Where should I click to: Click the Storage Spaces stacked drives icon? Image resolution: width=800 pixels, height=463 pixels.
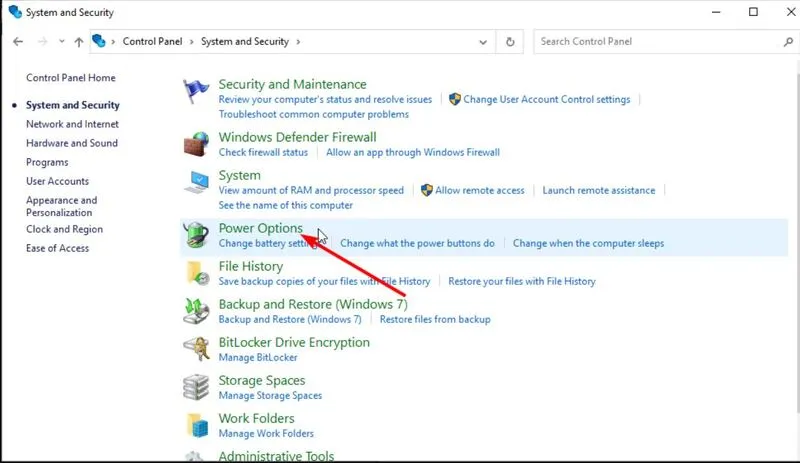point(196,387)
